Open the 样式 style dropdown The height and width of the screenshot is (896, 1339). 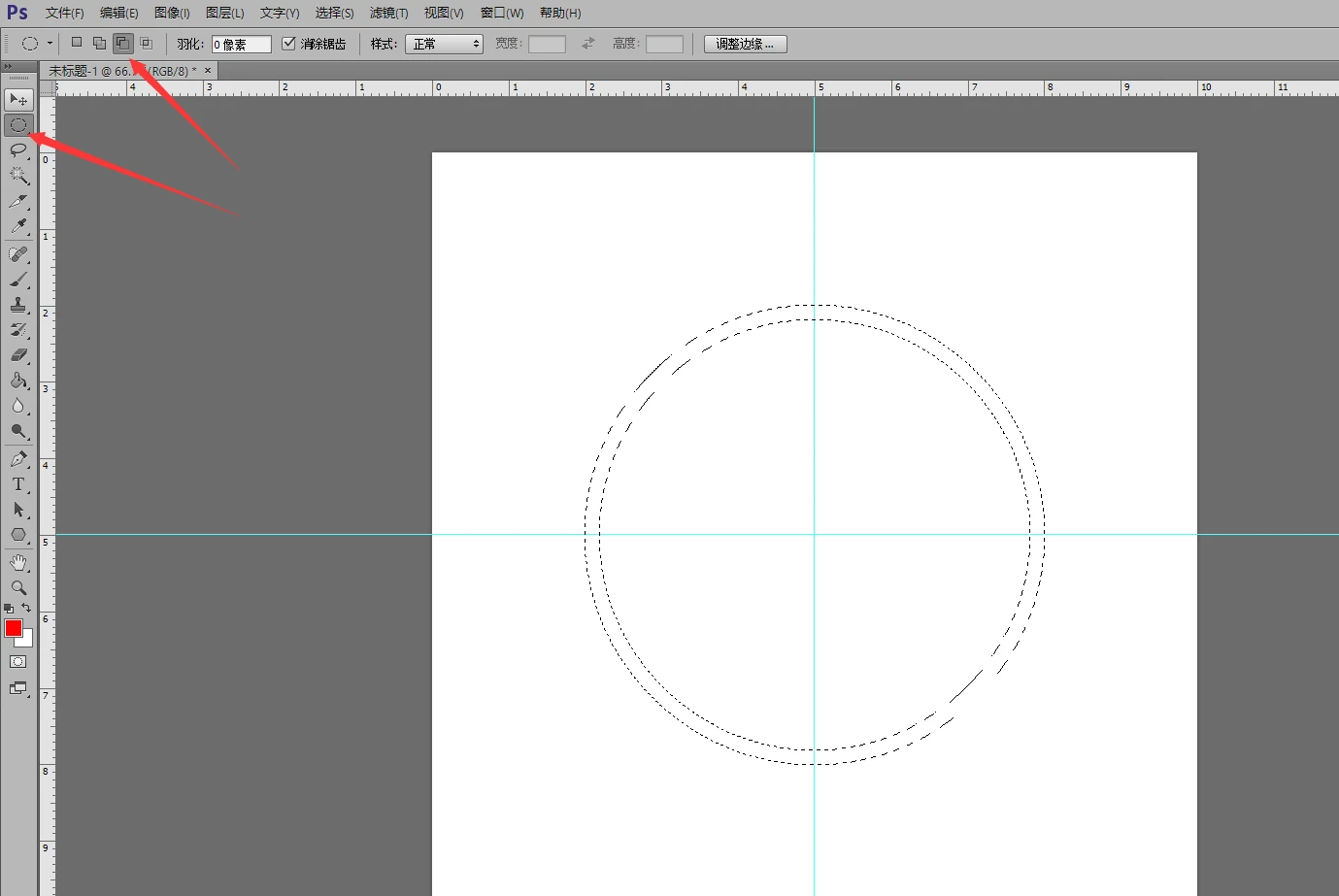pyautogui.click(x=445, y=44)
